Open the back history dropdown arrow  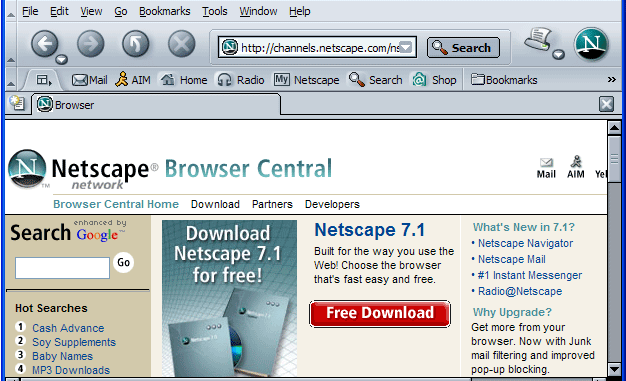61,60
